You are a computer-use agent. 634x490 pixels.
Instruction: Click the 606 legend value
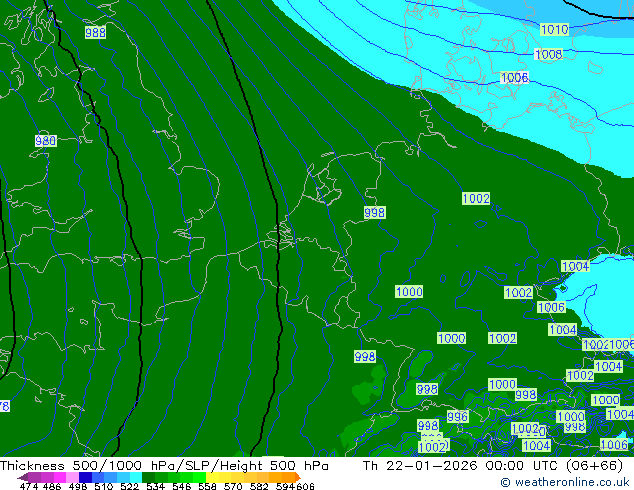[x=305, y=486]
